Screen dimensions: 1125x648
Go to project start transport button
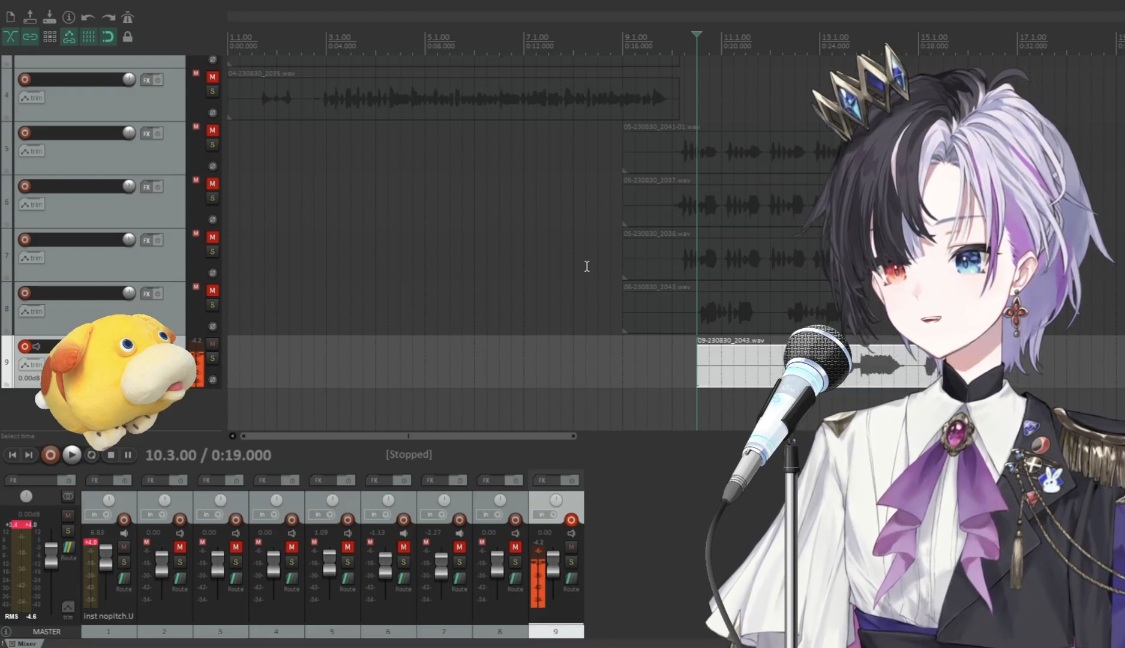point(12,455)
